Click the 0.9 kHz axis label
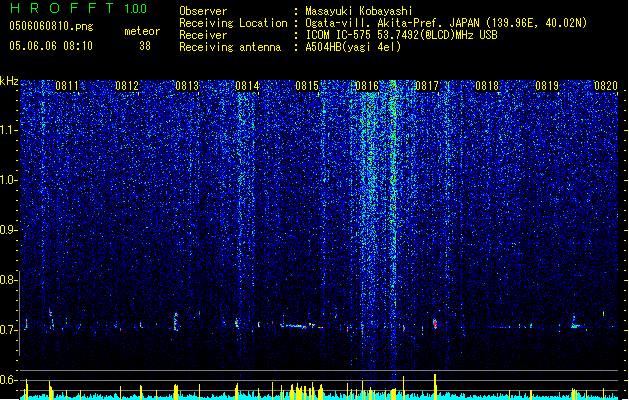The width and height of the screenshot is (629, 400). [x=8, y=230]
